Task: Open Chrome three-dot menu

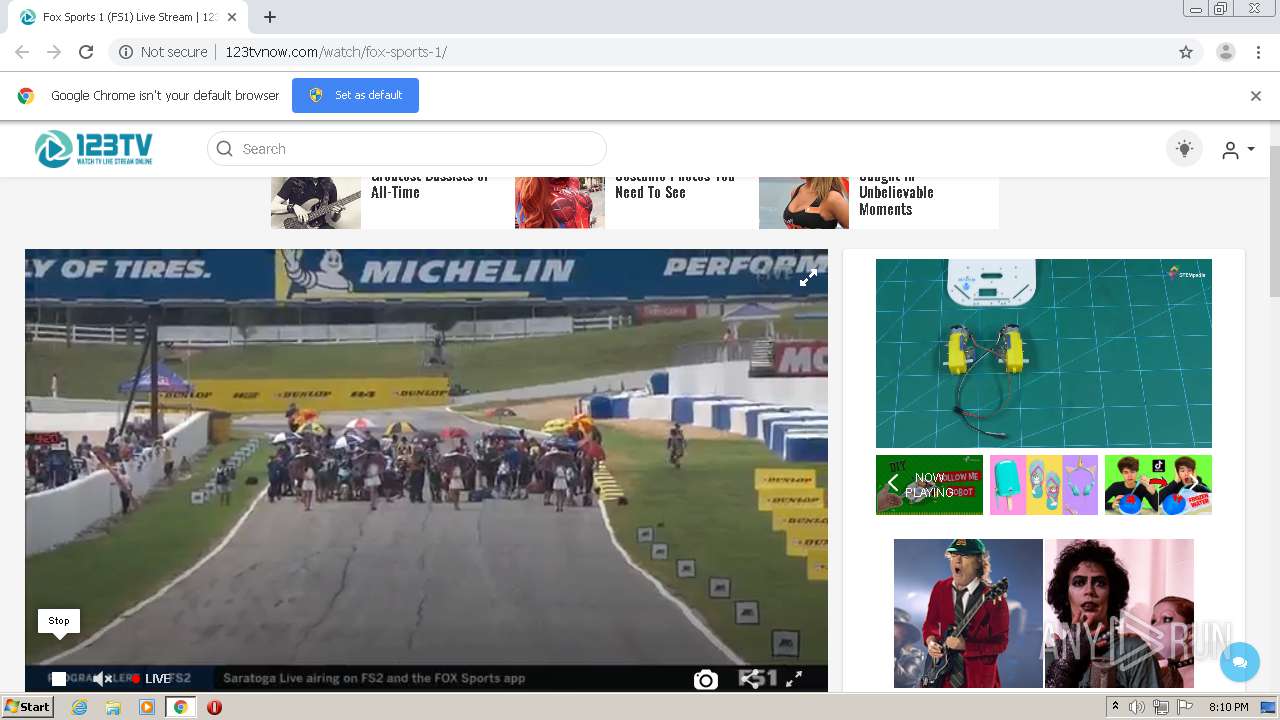Action: (1258, 52)
